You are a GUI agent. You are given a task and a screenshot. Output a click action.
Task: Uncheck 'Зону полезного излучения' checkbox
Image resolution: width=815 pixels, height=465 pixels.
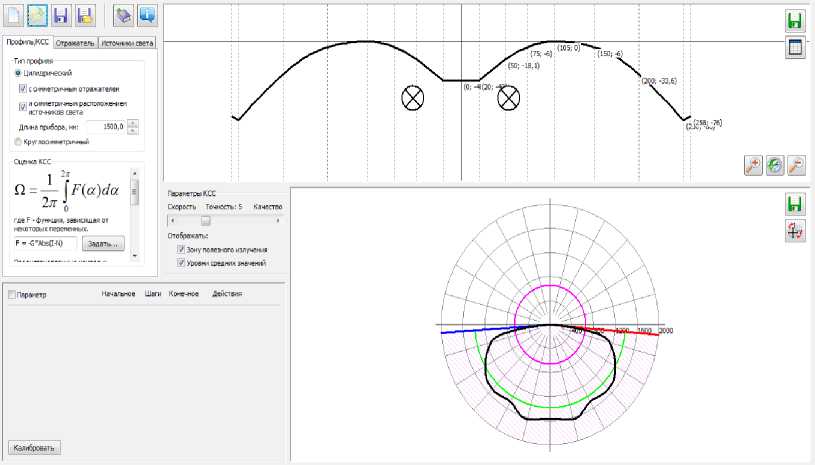pos(180,250)
